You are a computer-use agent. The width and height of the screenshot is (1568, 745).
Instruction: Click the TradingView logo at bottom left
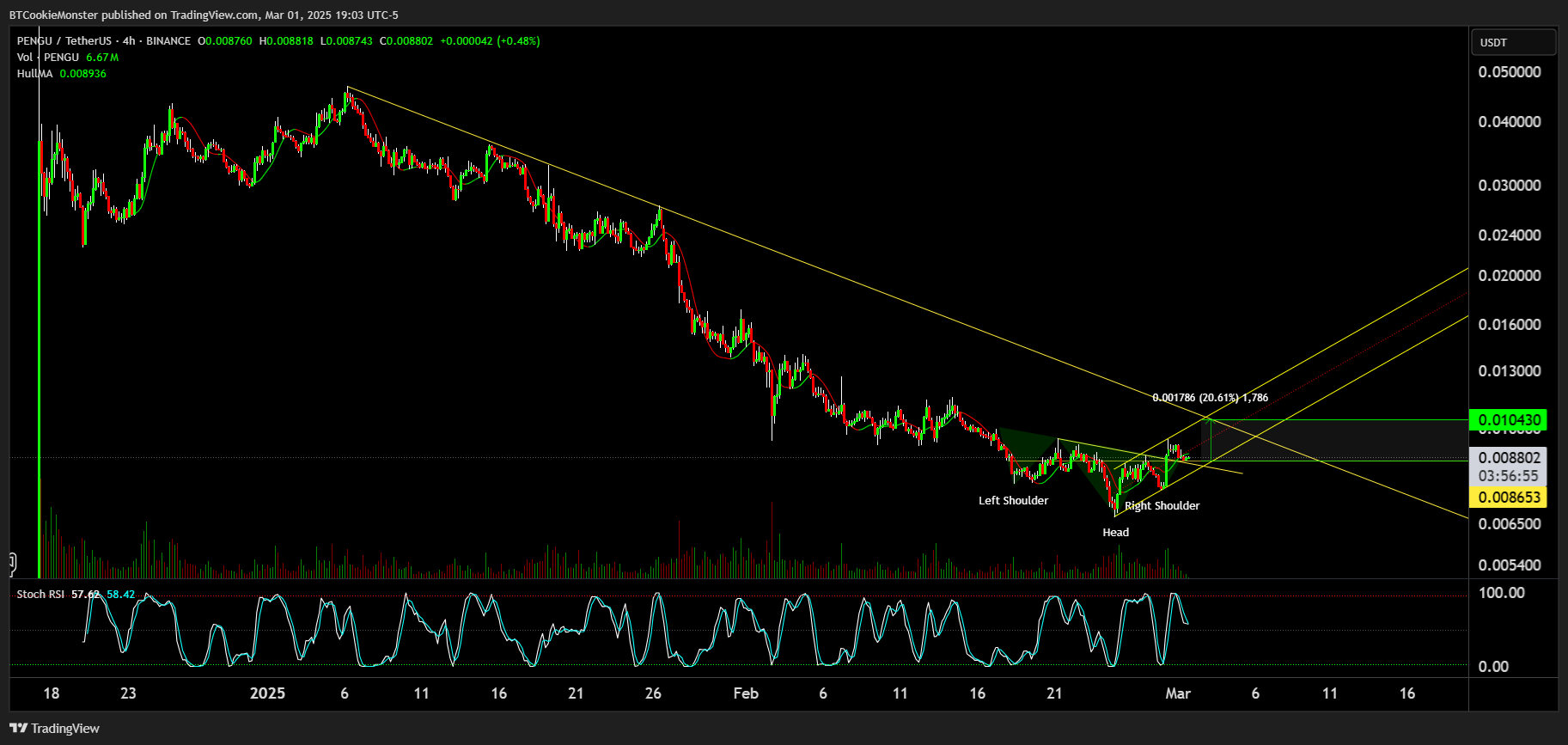pos(55,728)
